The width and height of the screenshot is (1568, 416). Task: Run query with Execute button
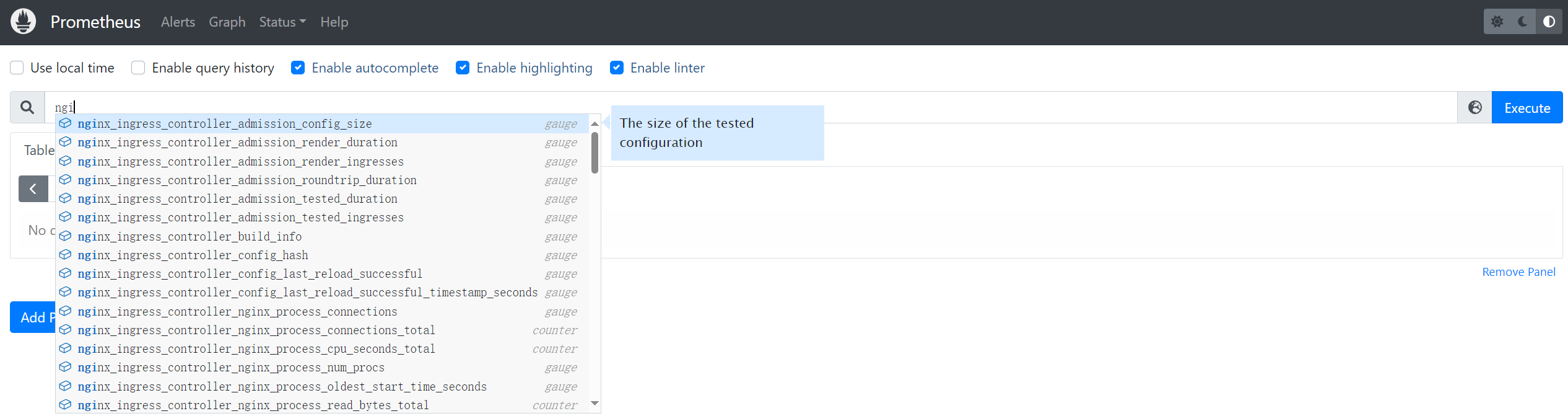[1527, 107]
